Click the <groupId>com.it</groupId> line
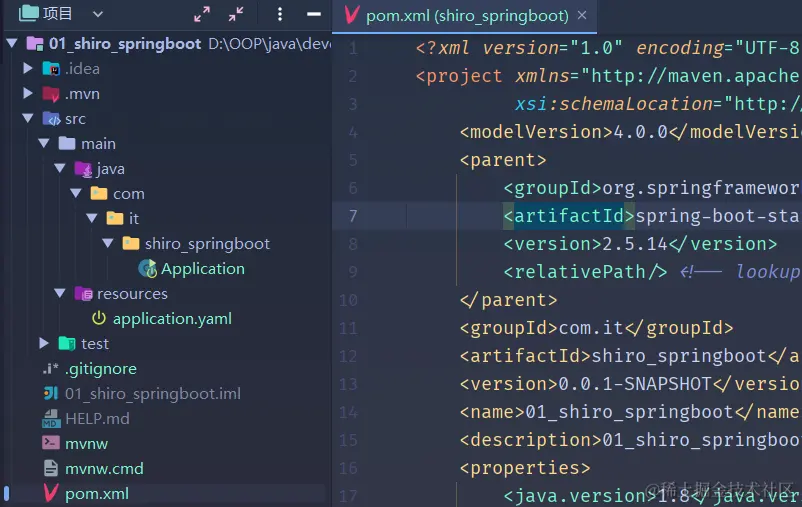The height and width of the screenshot is (507, 802). pyautogui.click(x=596, y=328)
